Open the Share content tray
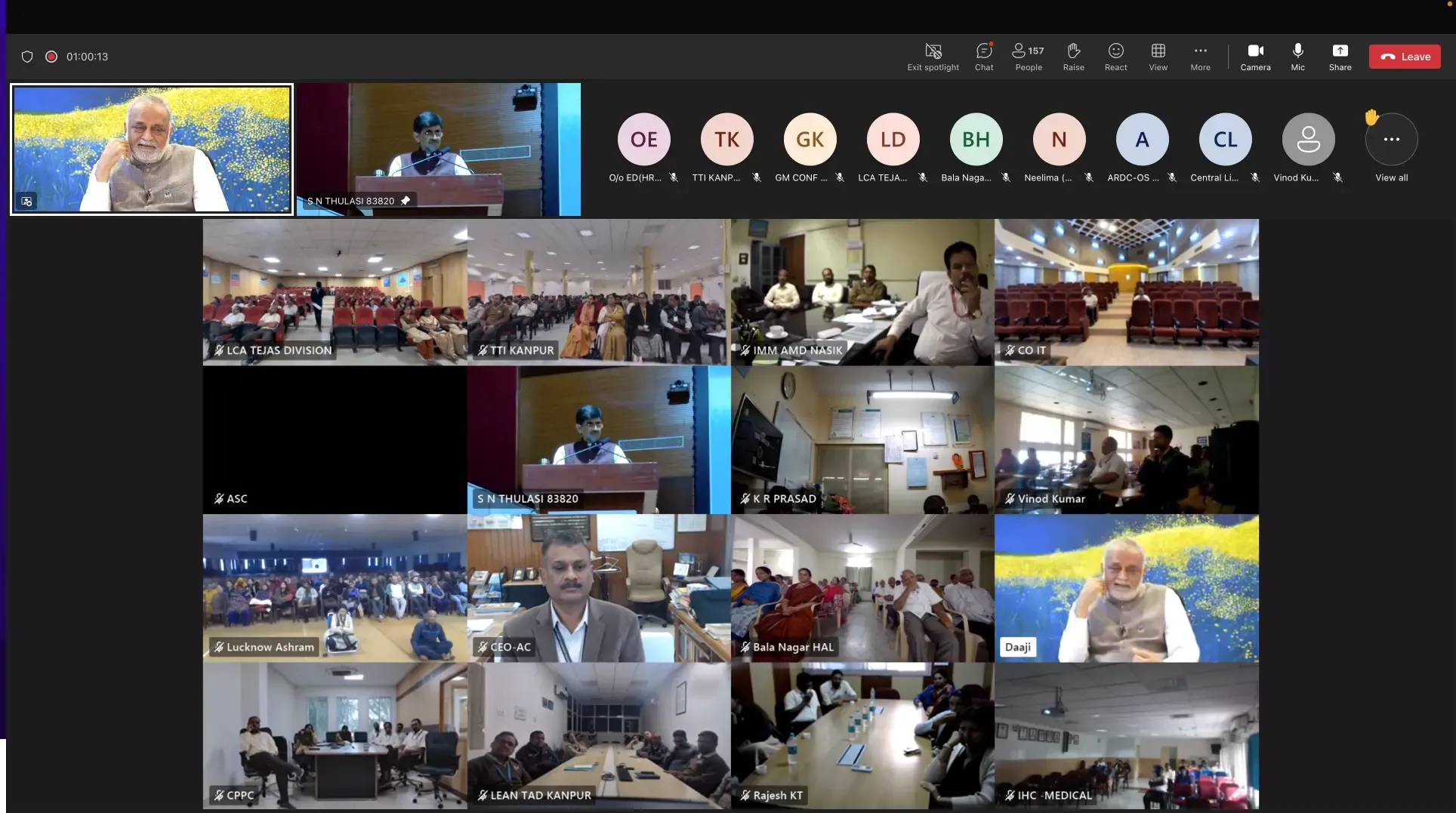 pyautogui.click(x=1340, y=57)
